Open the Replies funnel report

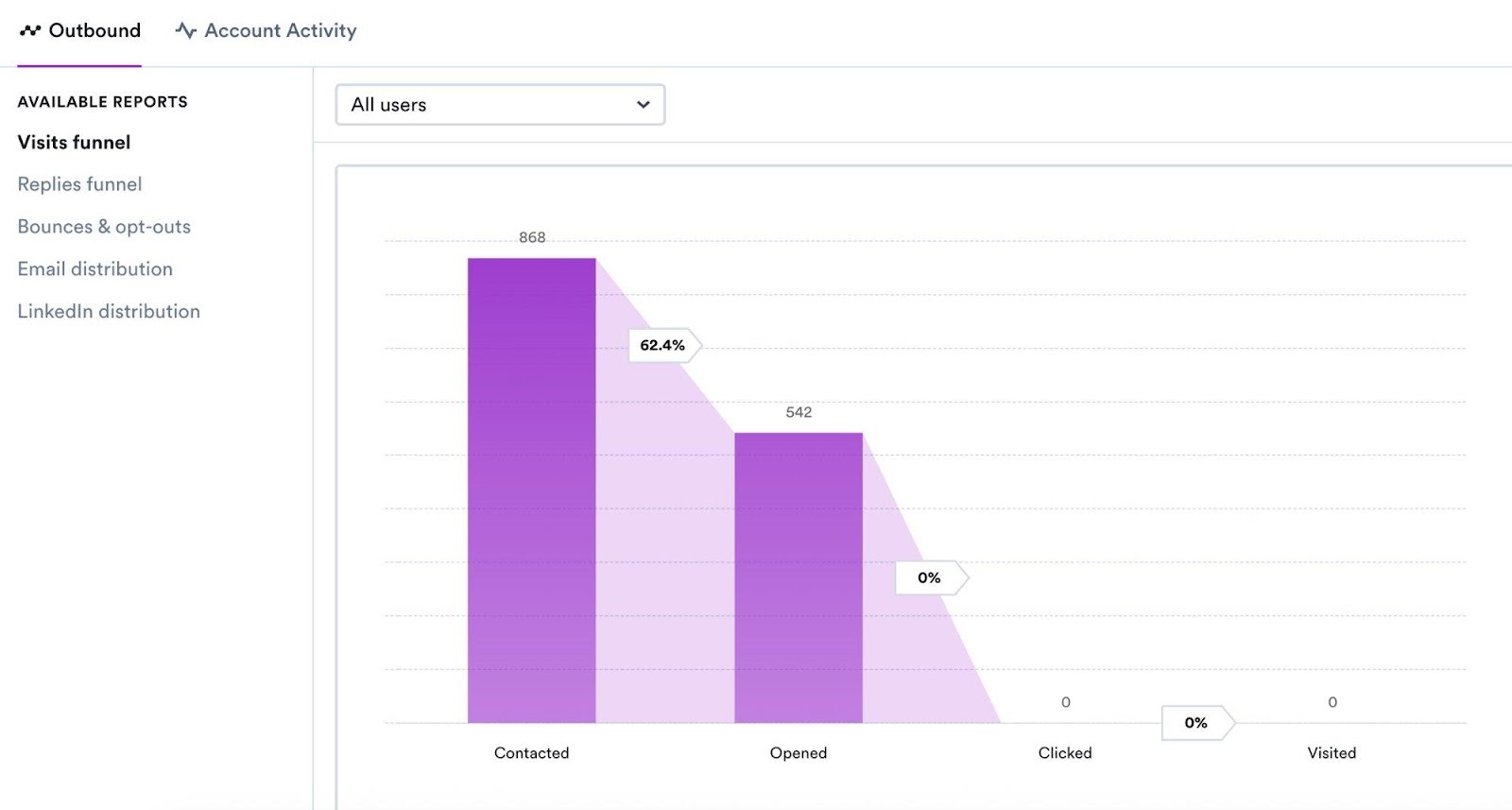(x=79, y=183)
